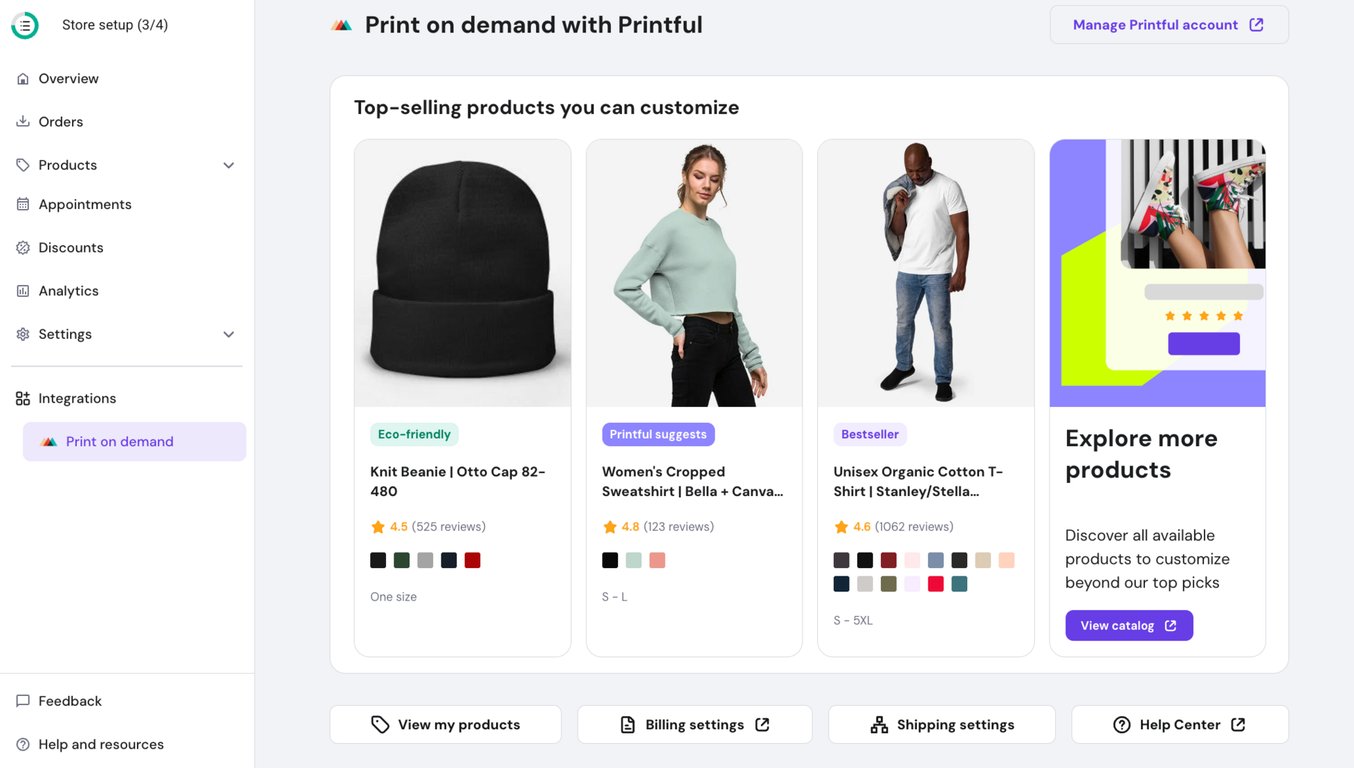Image resolution: width=1354 pixels, height=768 pixels.
Task: Click the Manage Printful account link
Action: pos(1168,24)
